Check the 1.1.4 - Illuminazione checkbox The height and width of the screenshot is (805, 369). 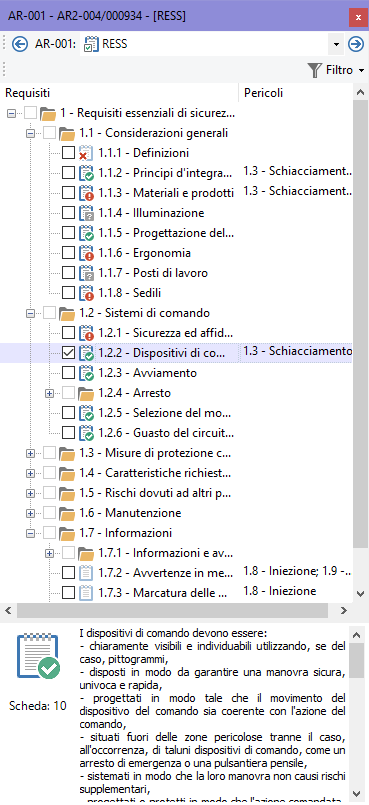69,213
